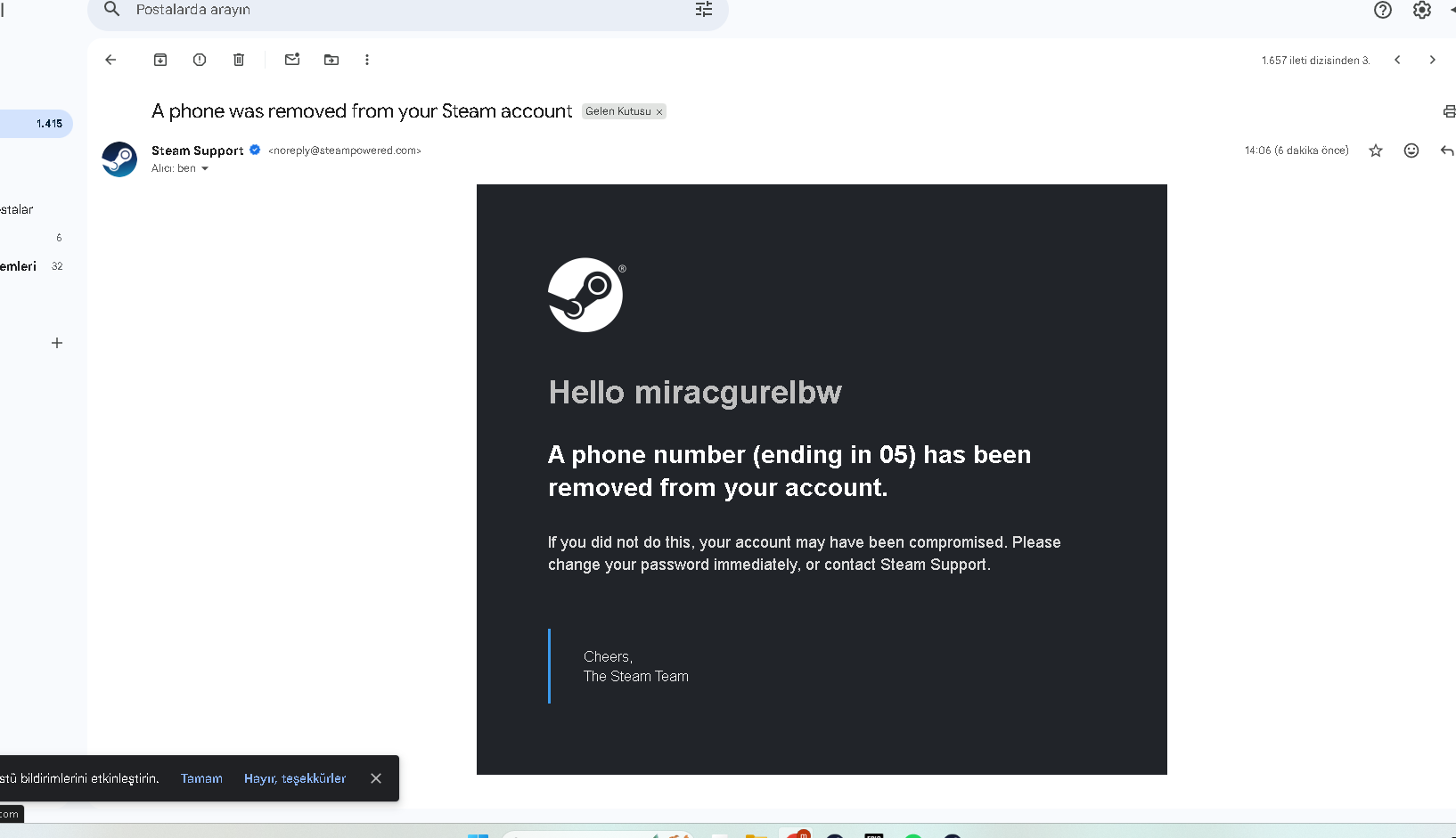Screen dimensions: 1456x838
Task: Click the back arrow to return to inbox
Action: (110, 60)
